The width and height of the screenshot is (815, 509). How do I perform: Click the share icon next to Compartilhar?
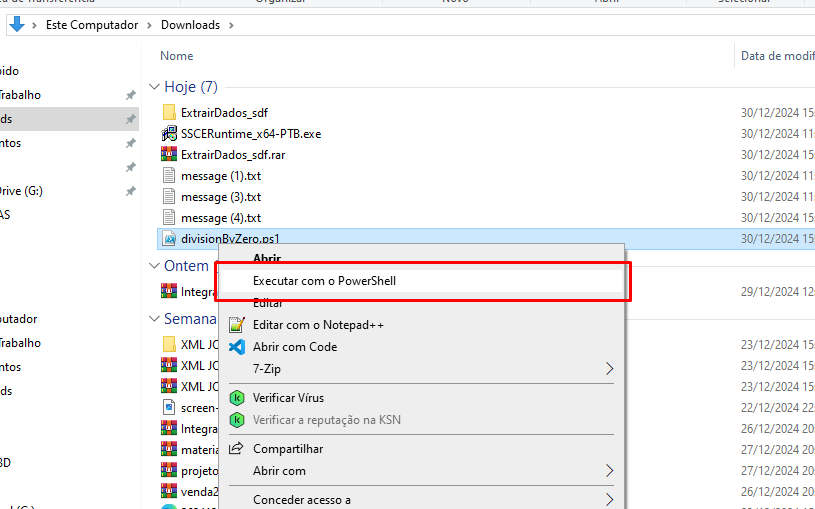point(237,449)
